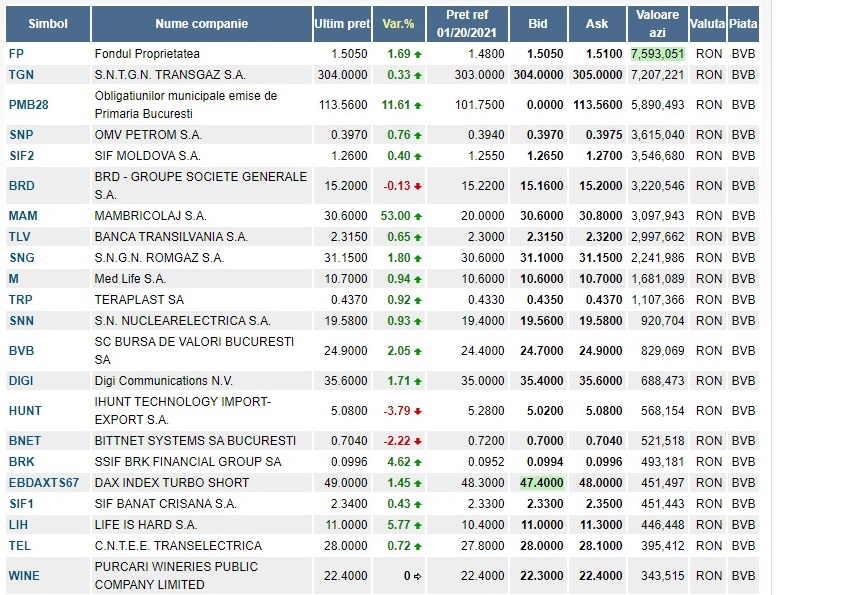
Task: Open the BRK symbol link
Action: (22, 462)
